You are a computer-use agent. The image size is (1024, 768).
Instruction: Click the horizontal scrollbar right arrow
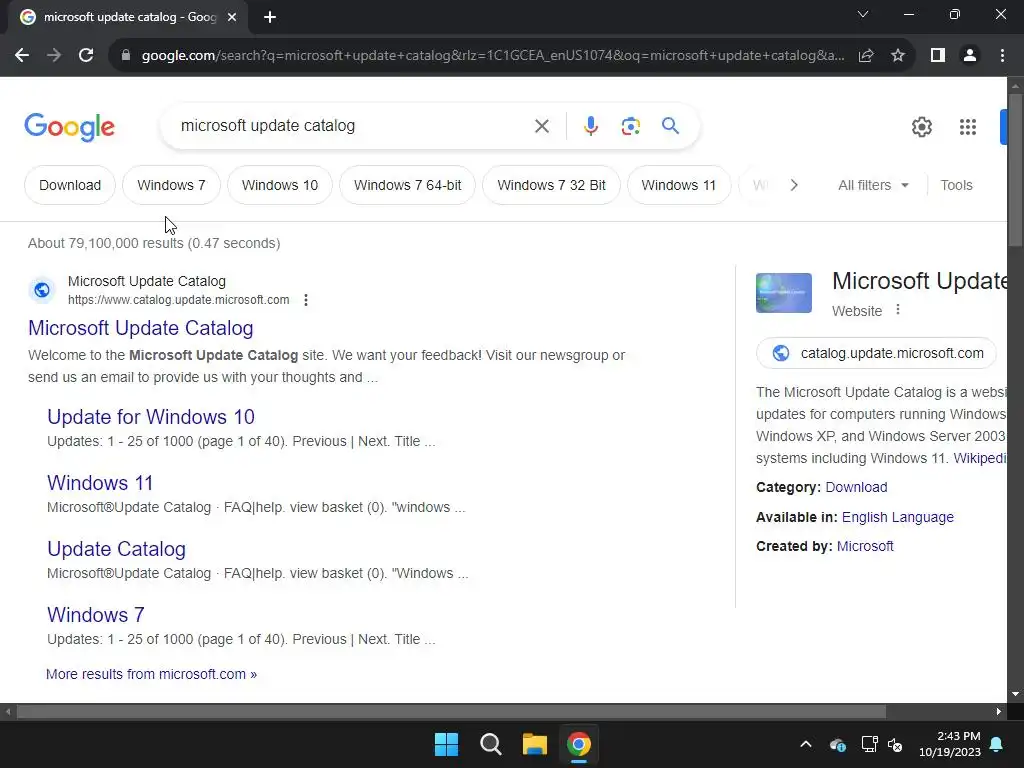coord(999,711)
